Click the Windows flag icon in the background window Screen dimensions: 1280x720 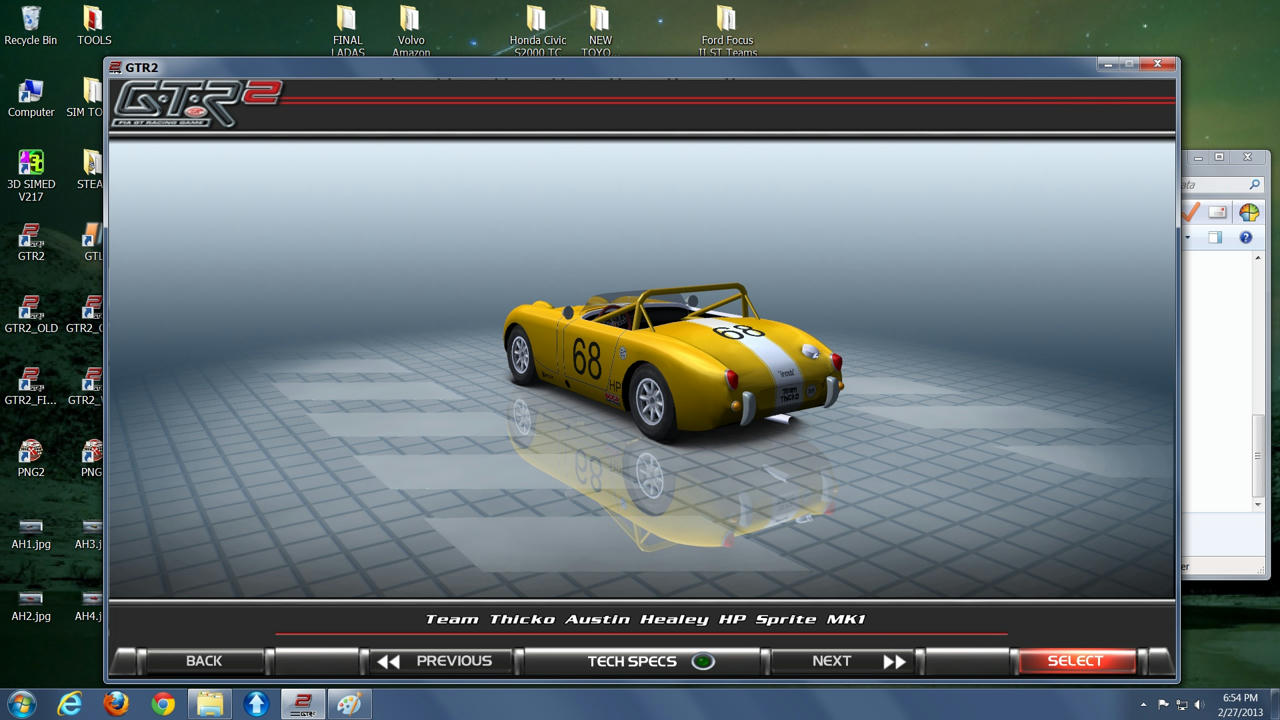1249,212
